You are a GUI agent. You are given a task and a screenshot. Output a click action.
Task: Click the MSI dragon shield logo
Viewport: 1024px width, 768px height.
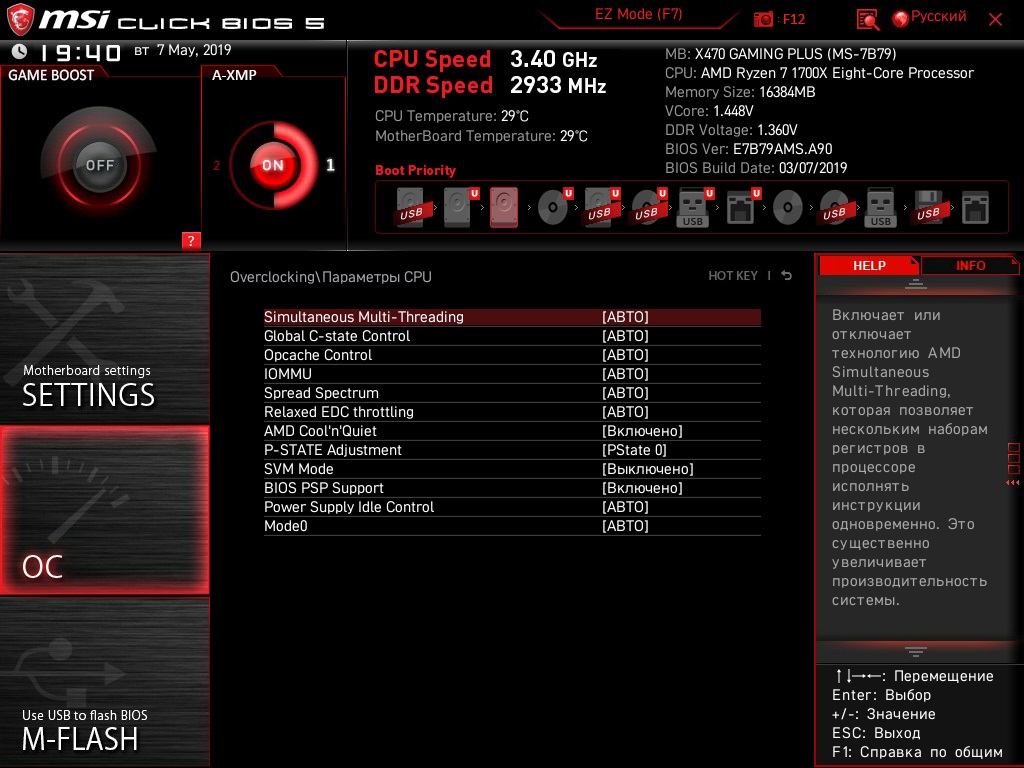(20, 20)
